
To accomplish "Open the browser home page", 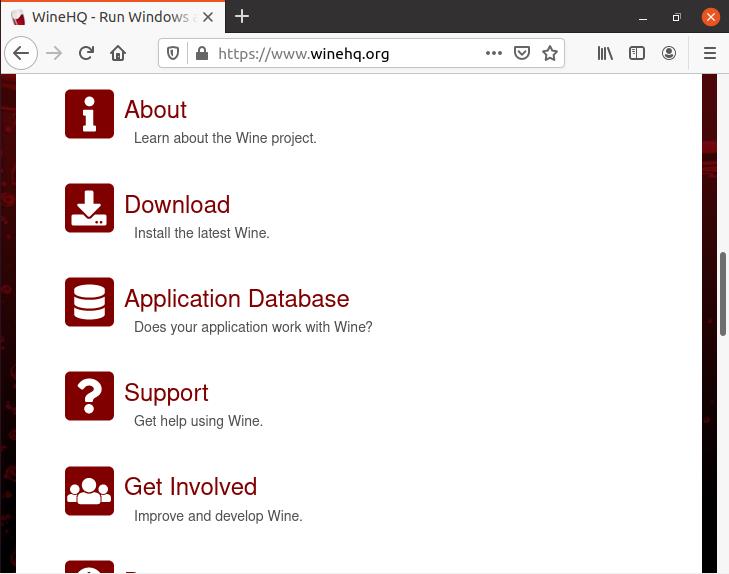I will pyautogui.click(x=118, y=53).
